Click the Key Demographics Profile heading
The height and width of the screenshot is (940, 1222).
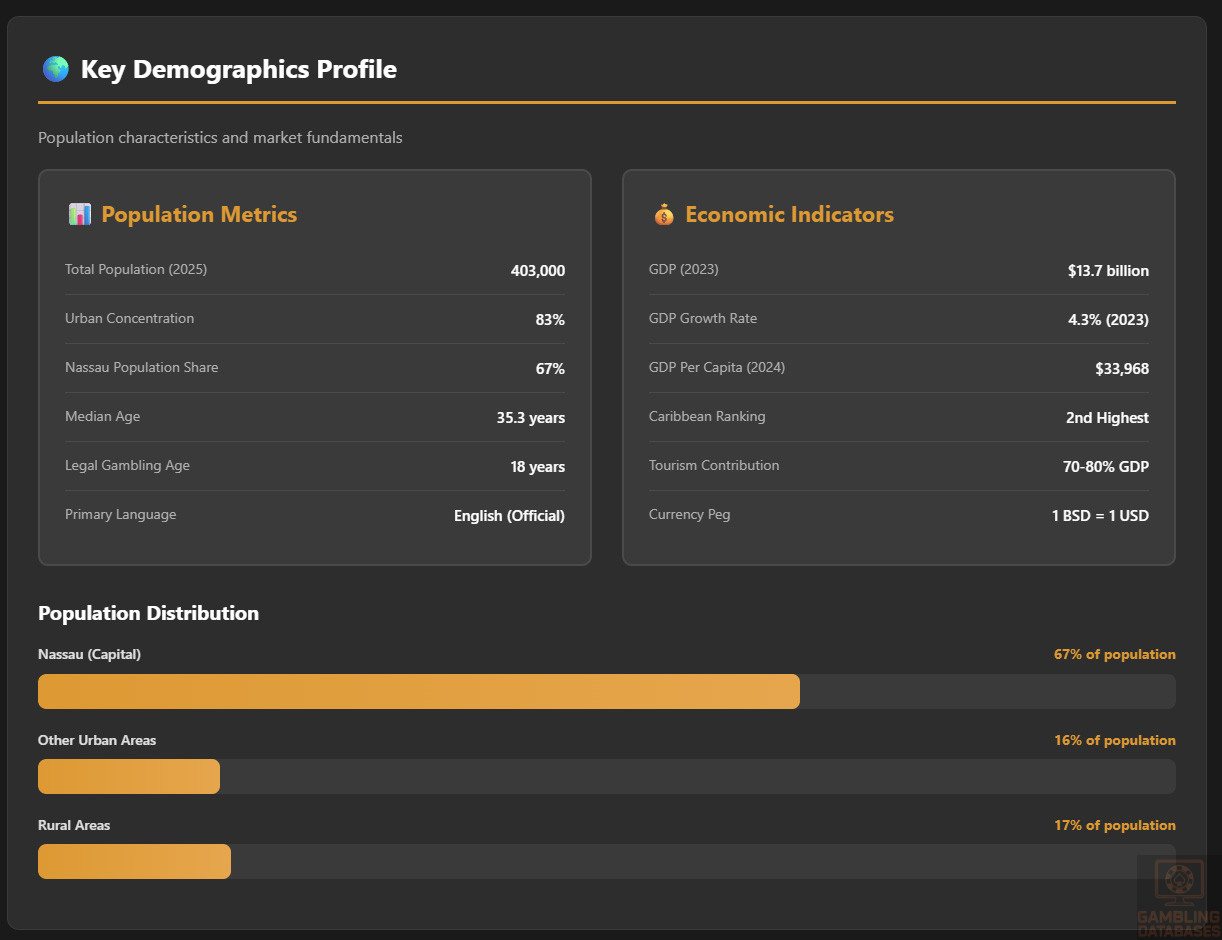(238, 69)
